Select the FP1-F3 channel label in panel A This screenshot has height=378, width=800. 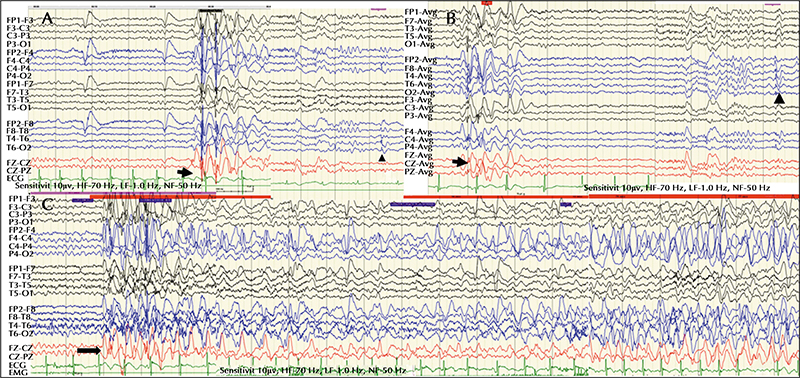(x=20, y=20)
